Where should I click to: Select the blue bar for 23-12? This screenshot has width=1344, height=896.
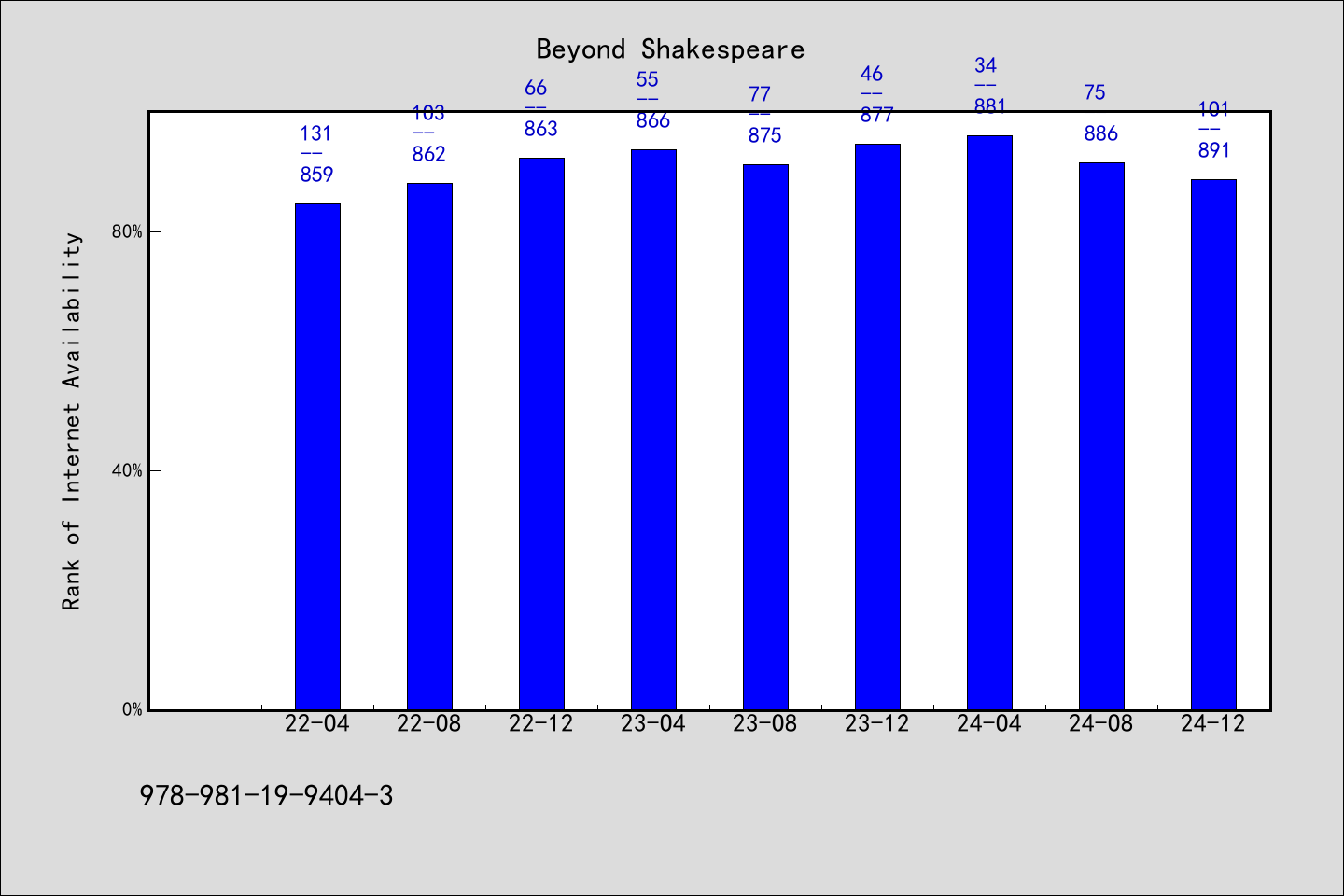point(877,427)
